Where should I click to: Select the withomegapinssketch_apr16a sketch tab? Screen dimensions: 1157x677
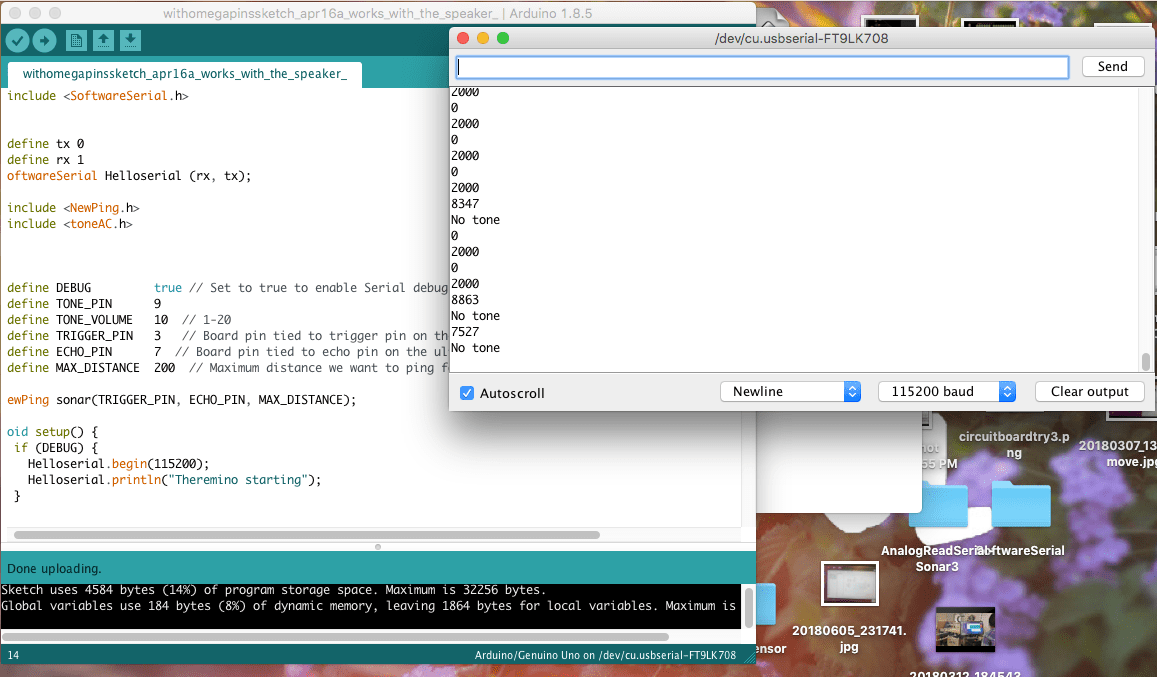pyautogui.click(x=184, y=74)
